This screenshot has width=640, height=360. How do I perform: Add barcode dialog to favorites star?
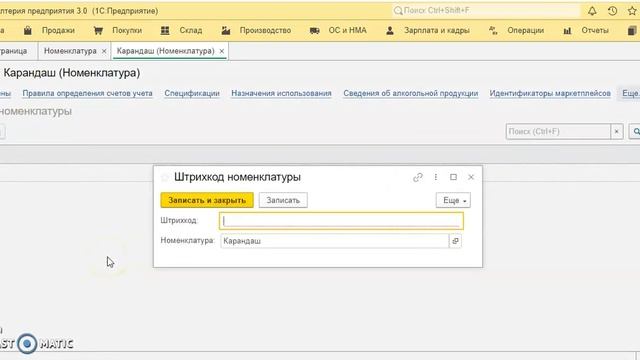[x=164, y=178]
